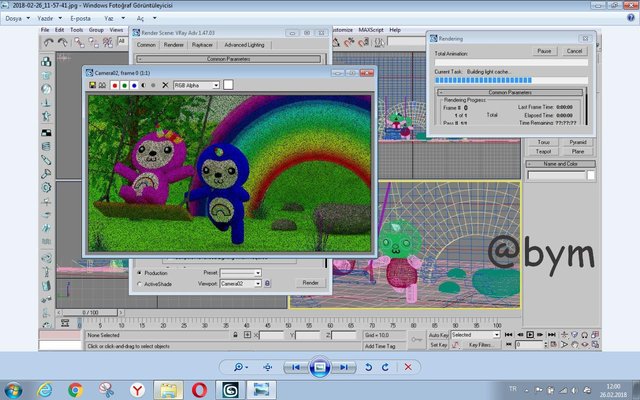Open the MAXScript menu

point(370,30)
